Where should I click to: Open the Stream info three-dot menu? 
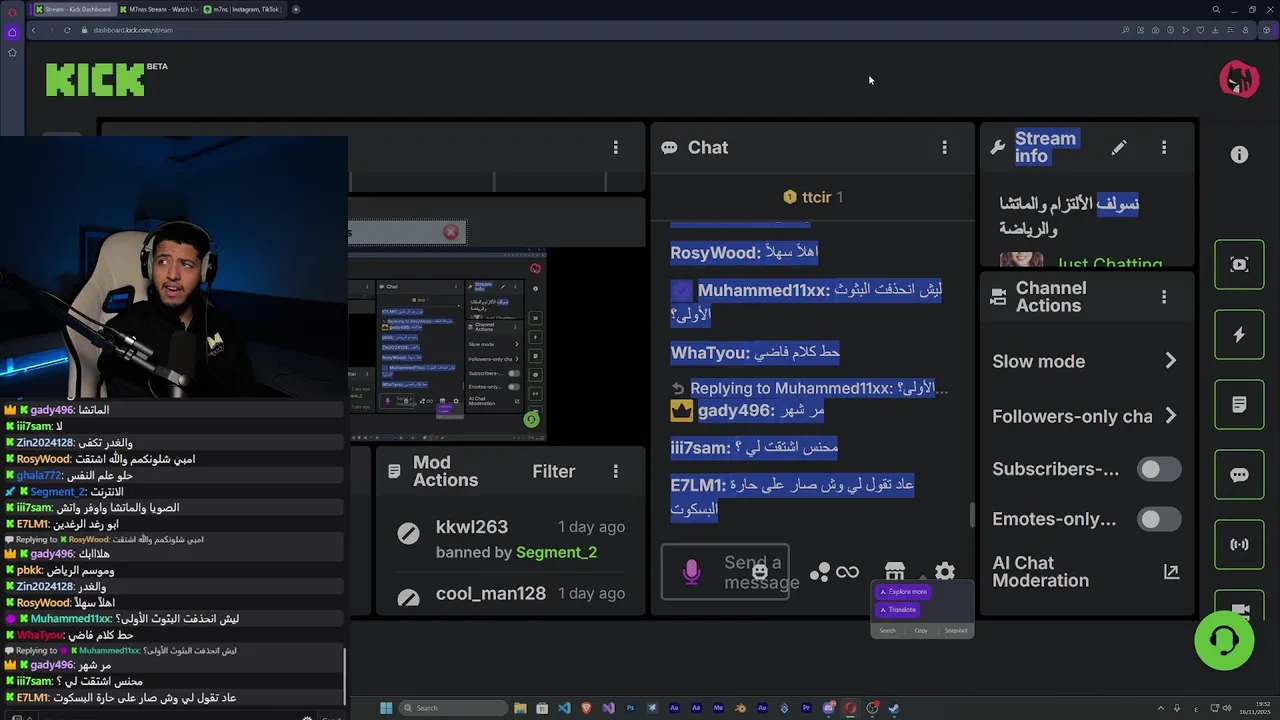point(1164,147)
